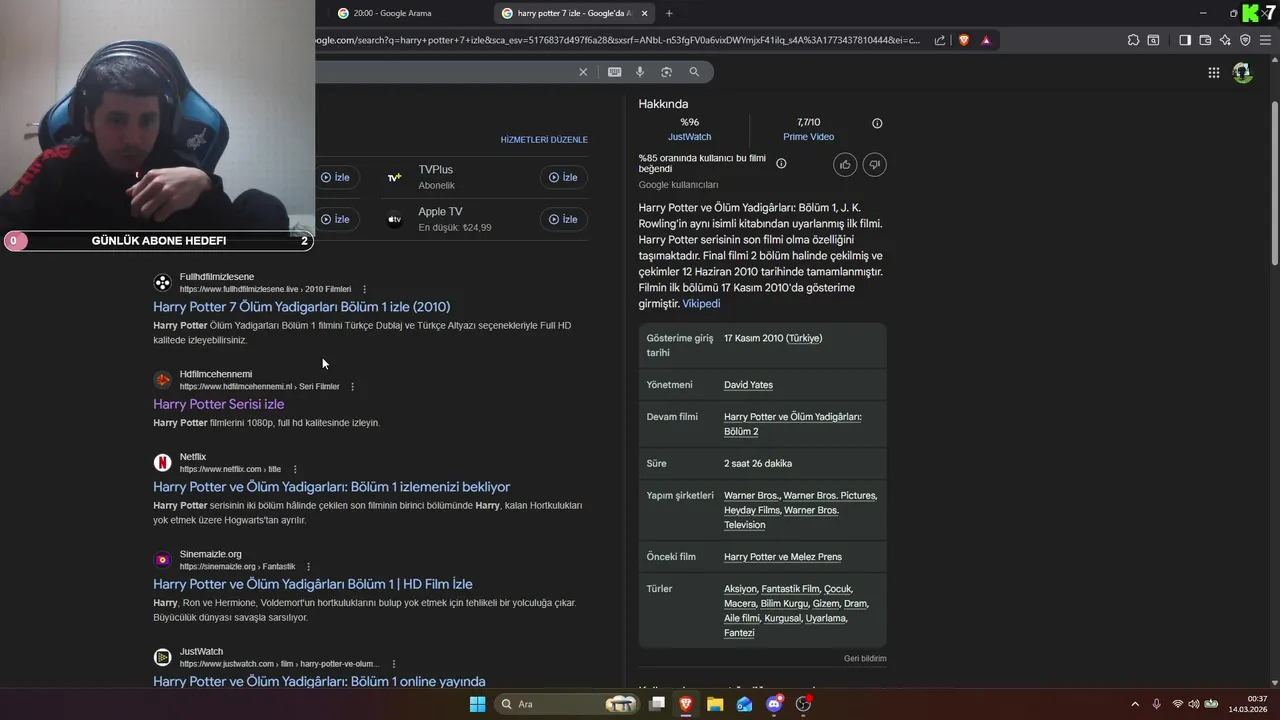Open the Fantastik Film genre link
This screenshot has width=1280, height=720.
790,589
